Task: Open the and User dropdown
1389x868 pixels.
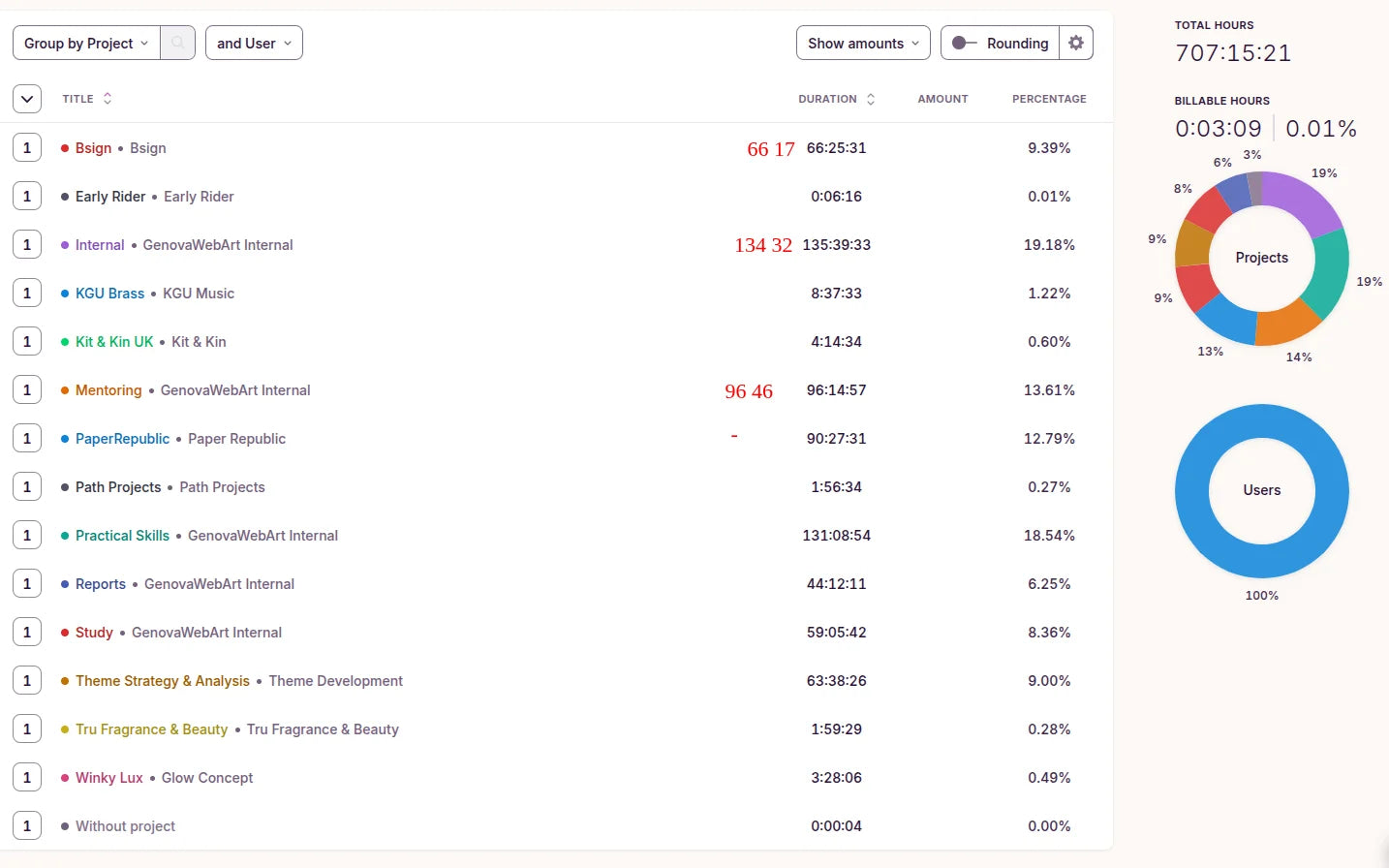Action: [254, 43]
